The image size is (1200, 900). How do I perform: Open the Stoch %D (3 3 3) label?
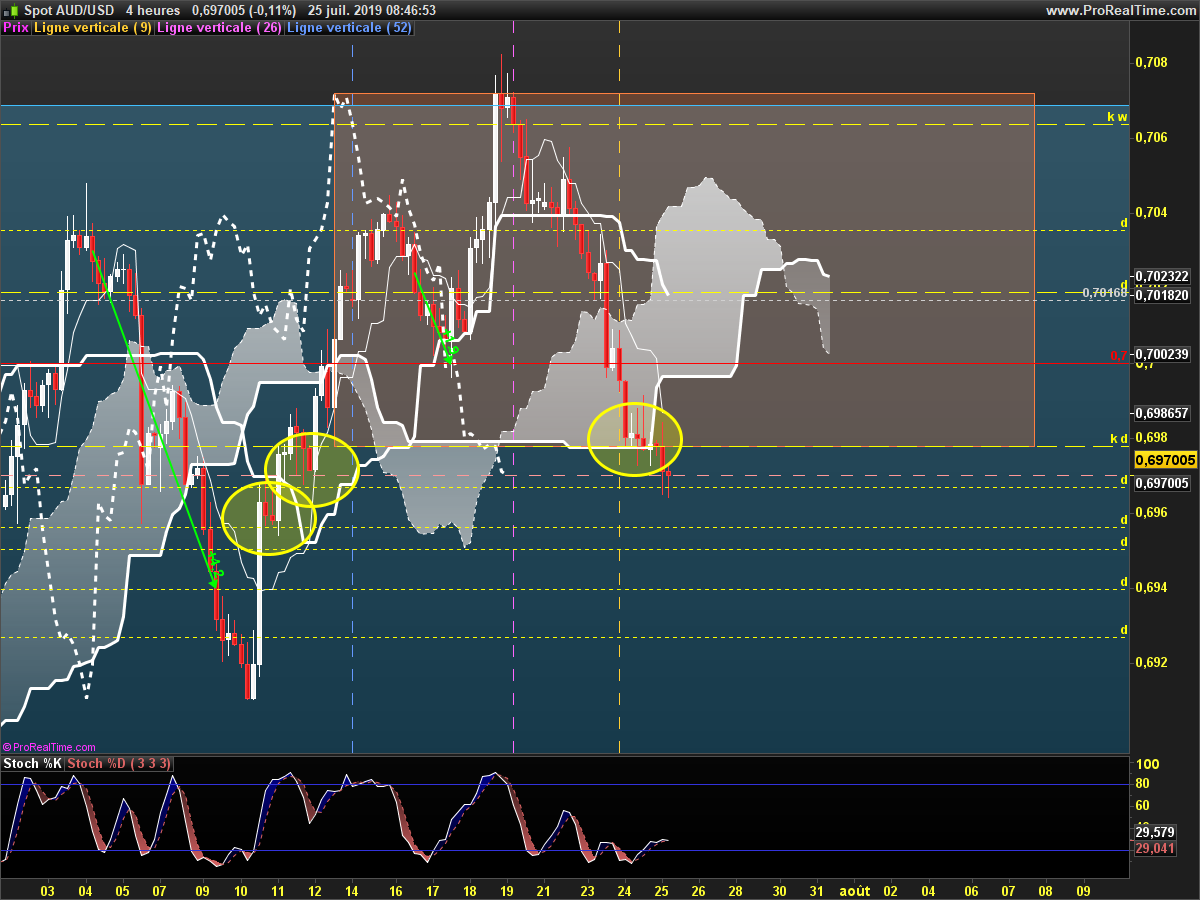[119, 764]
